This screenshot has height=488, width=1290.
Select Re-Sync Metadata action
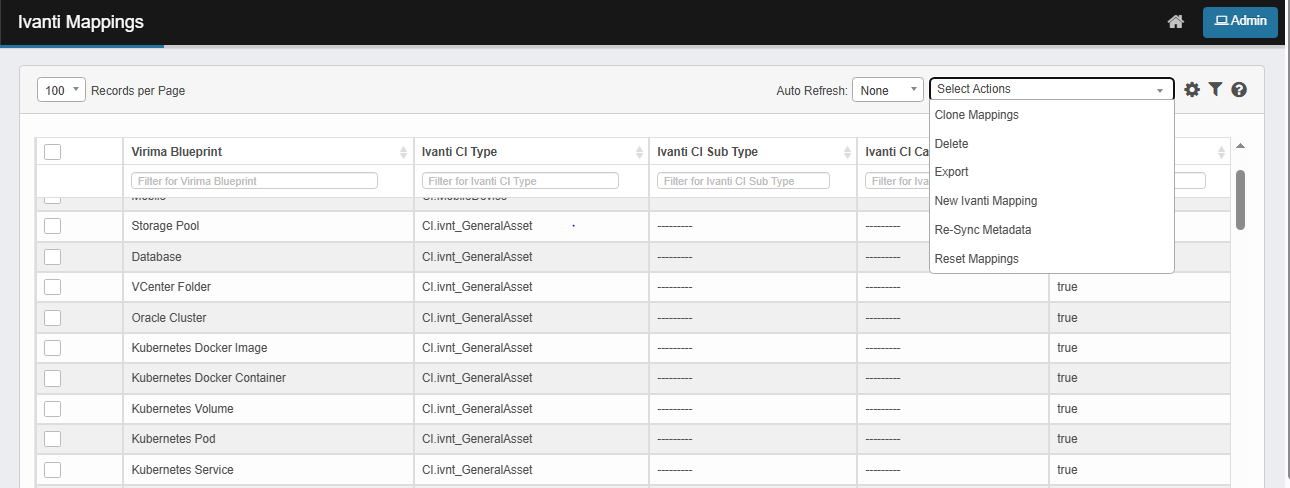click(982, 230)
